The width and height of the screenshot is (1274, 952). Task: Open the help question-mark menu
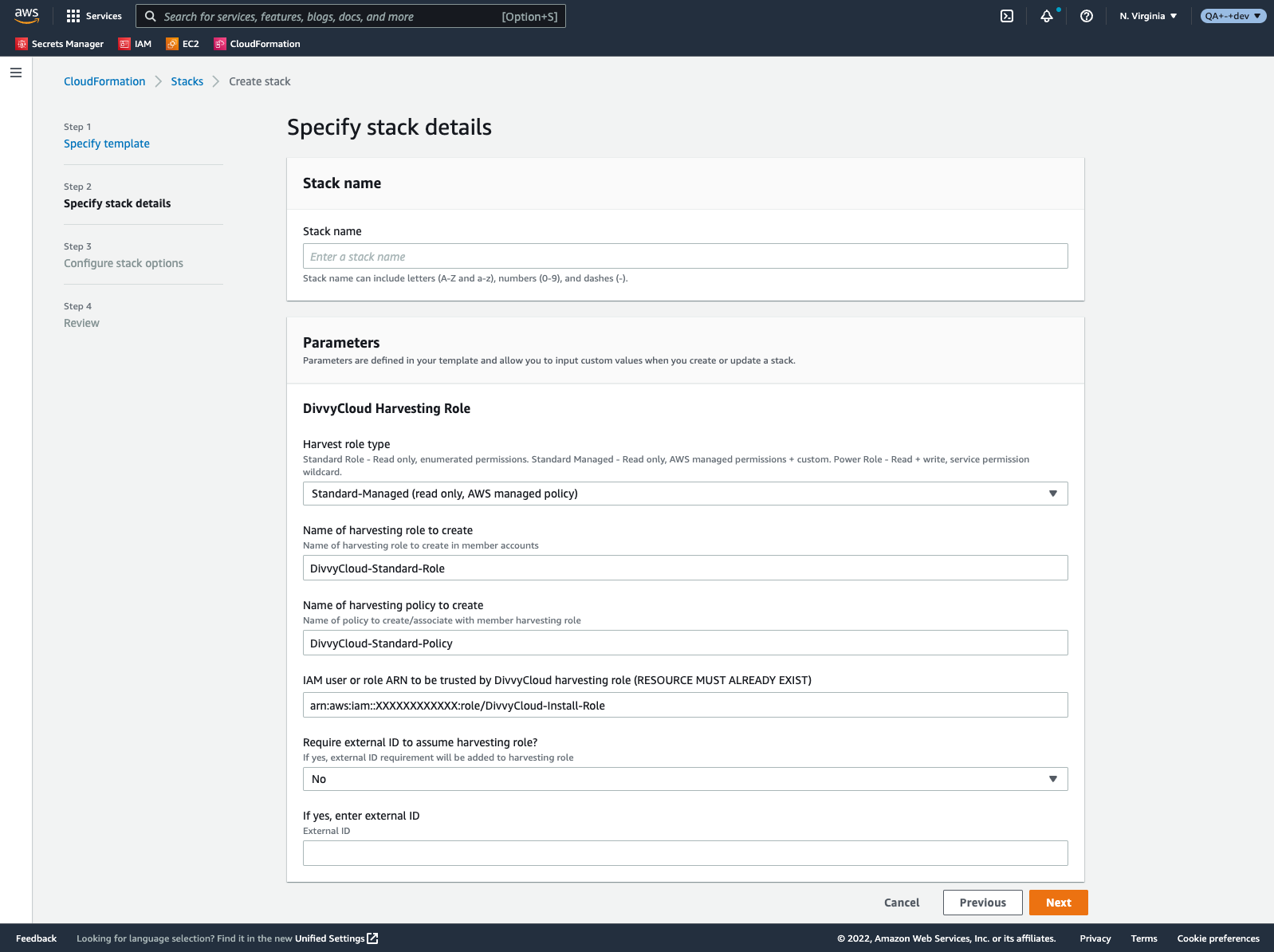point(1087,16)
